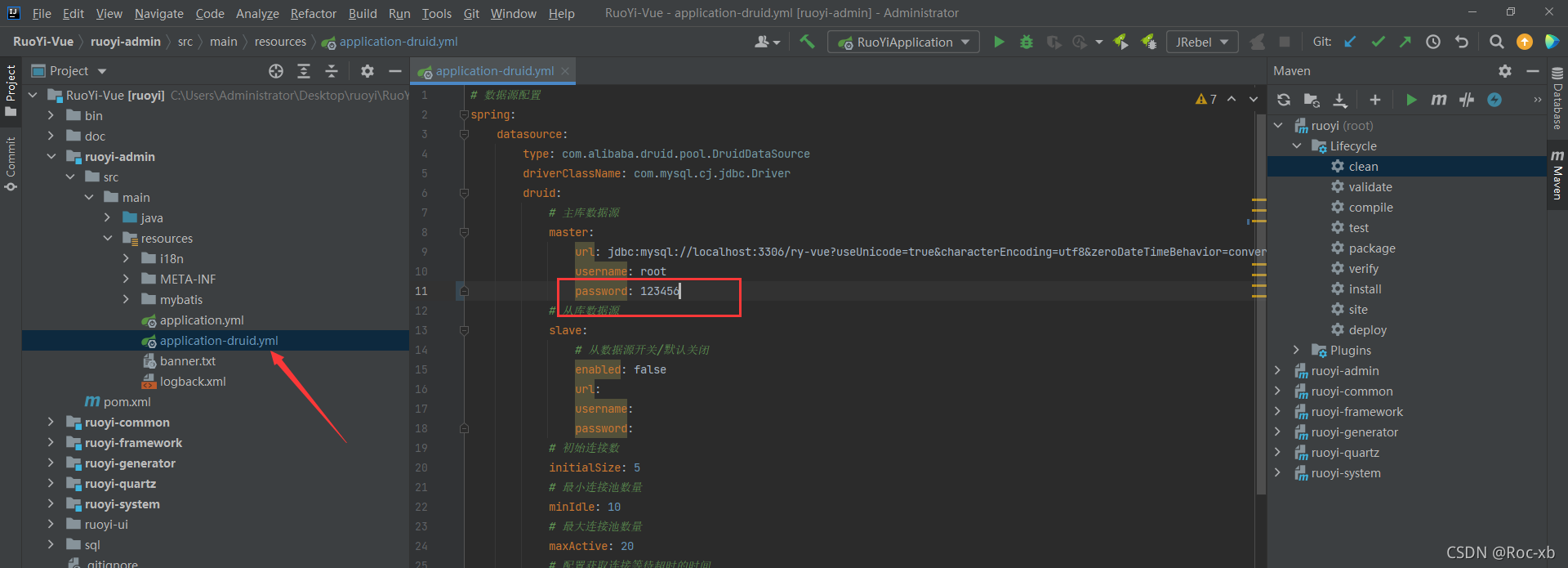This screenshot has height=568, width=1568.
Task: Expand the java folder
Action: 107,218
